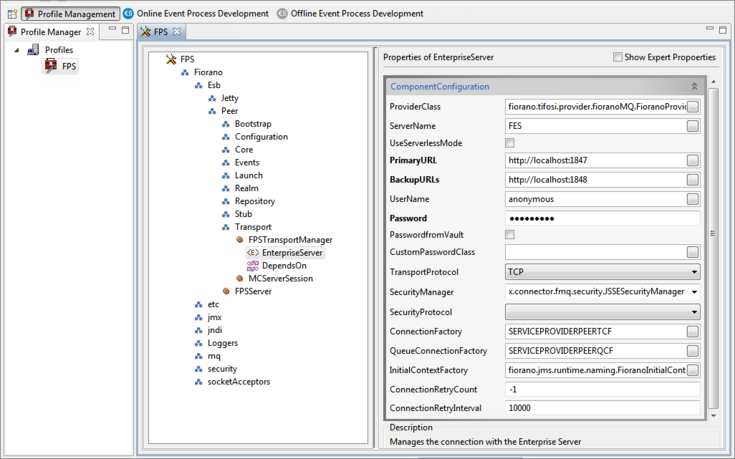Select the Loggers tree node
The height and width of the screenshot is (459, 735).
coord(223,343)
